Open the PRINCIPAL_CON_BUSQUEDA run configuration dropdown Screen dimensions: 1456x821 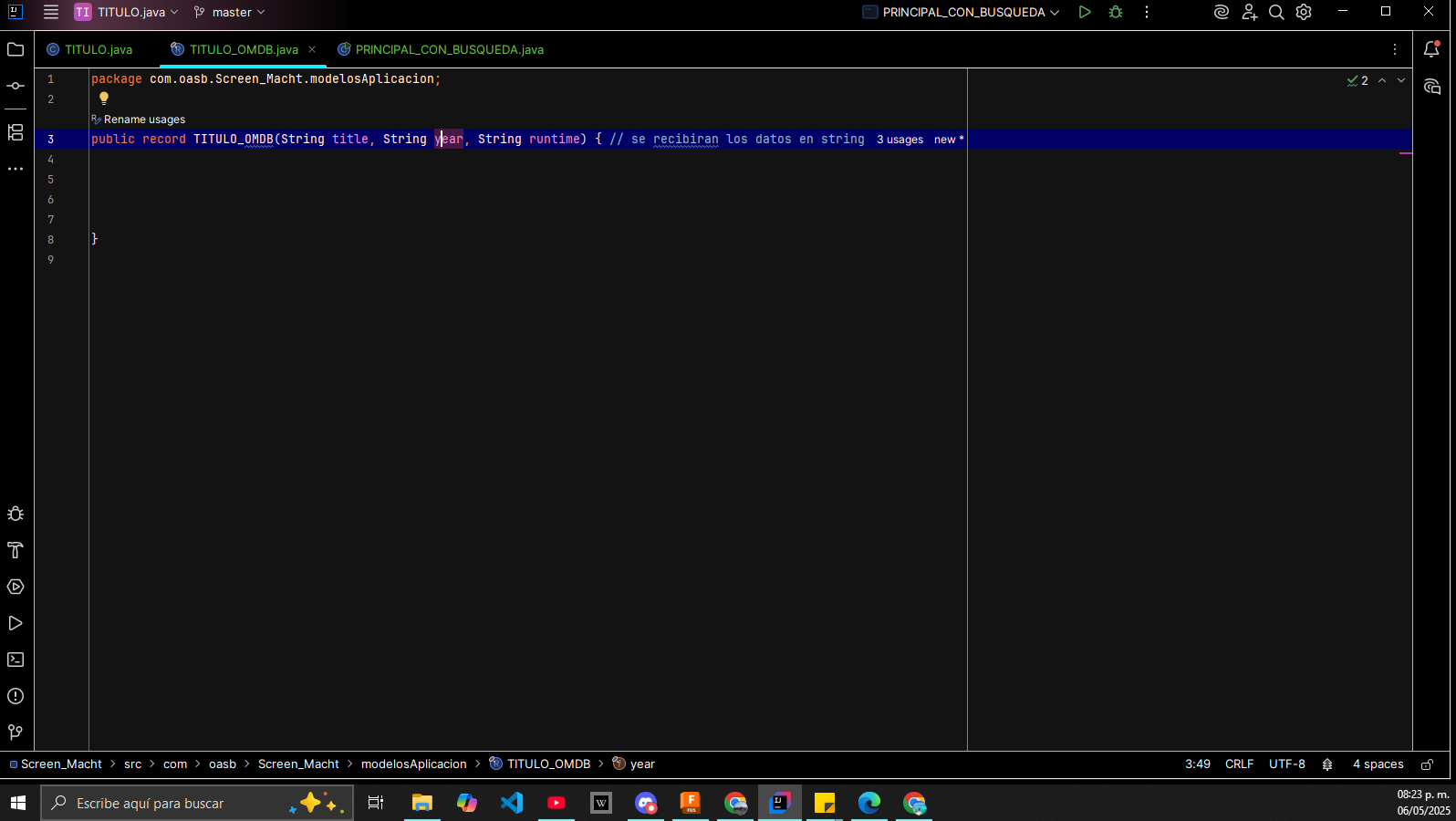[962, 12]
